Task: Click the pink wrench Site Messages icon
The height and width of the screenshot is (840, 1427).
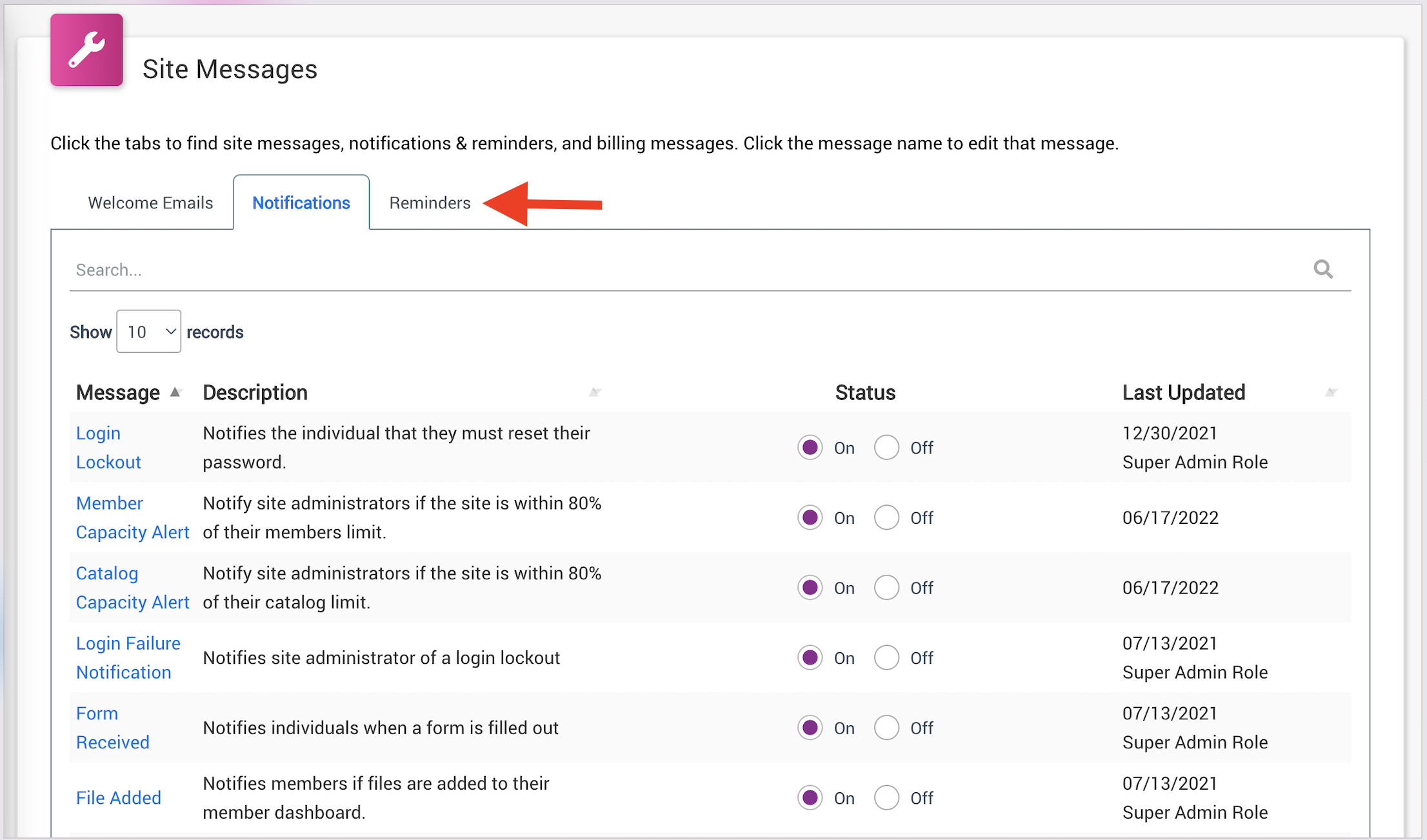Action: tap(86, 50)
